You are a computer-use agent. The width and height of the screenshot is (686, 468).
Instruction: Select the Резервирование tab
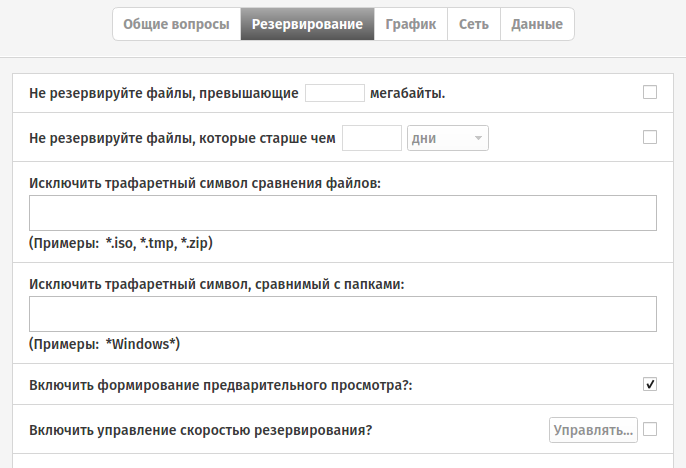pos(307,24)
